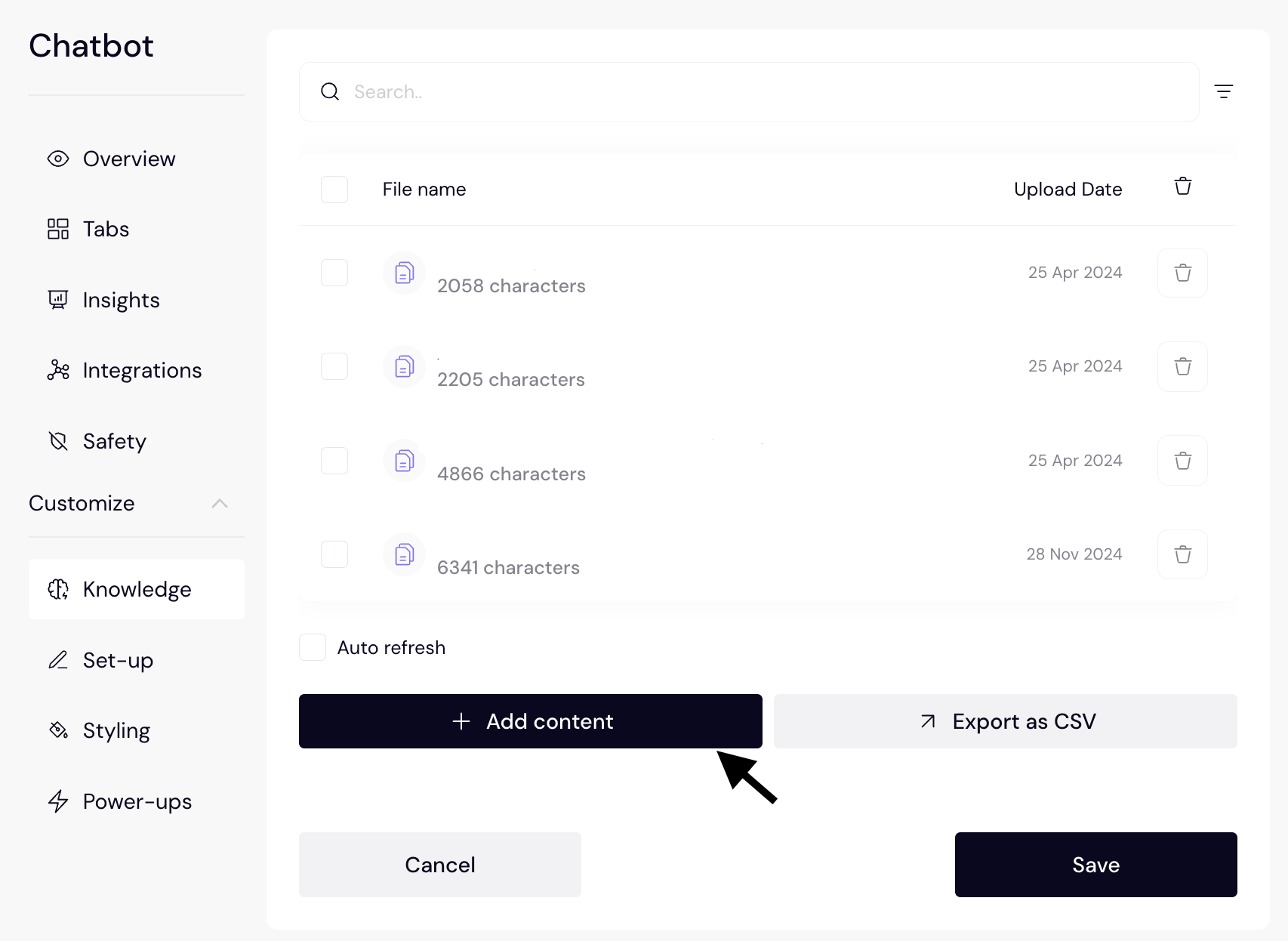The image size is (1288, 941).
Task: Open the Overview page
Action: point(137,159)
